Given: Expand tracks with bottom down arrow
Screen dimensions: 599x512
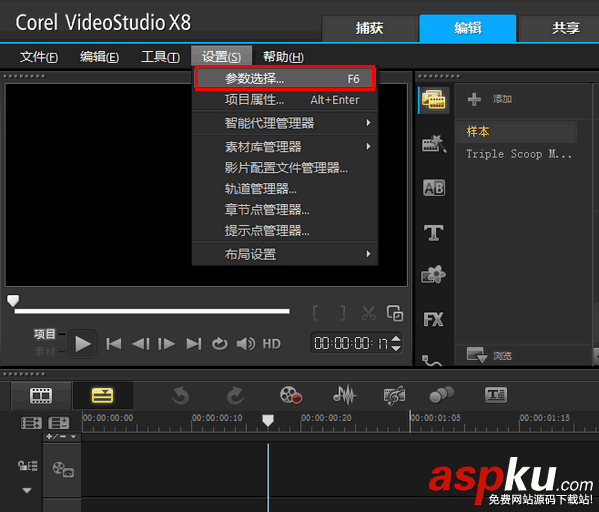Looking at the screenshot, I should click(x=27, y=490).
